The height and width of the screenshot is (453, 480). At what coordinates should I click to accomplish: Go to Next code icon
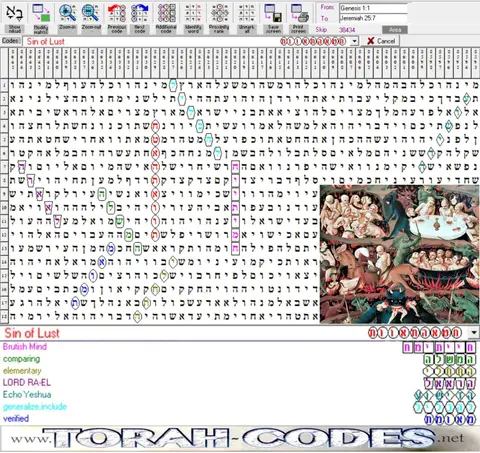[140, 13]
